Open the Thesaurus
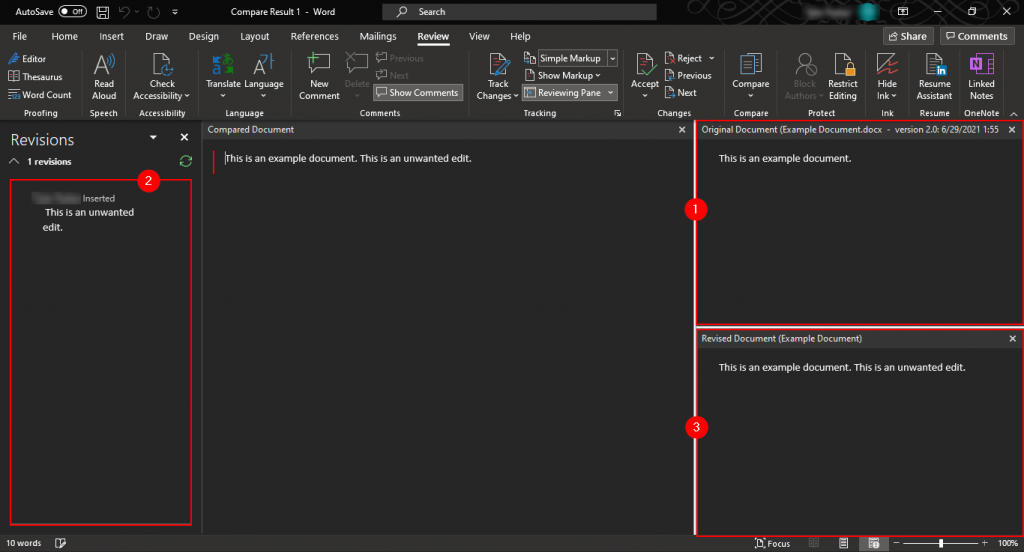Viewport: 1024px width, 552px height. tap(35, 76)
